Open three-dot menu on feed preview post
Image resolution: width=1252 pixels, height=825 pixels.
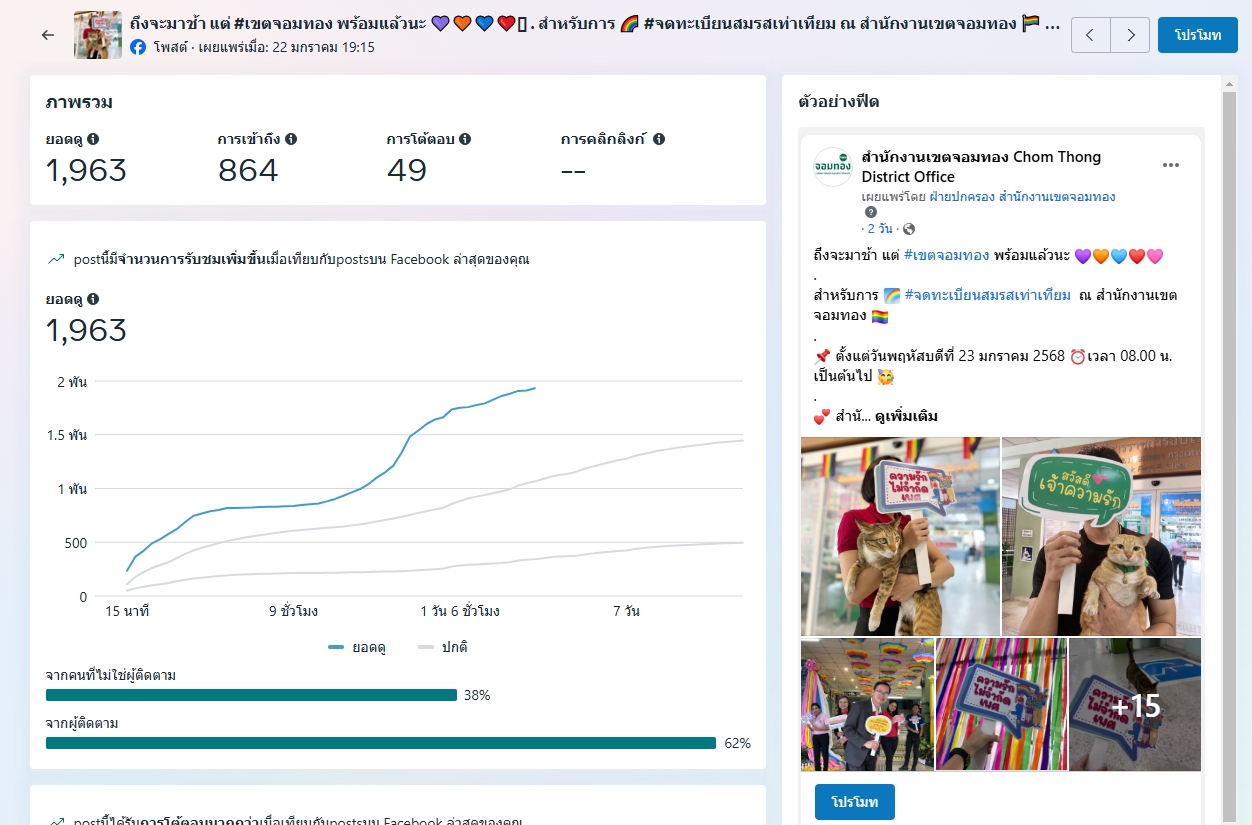click(x=1171, y=165)
